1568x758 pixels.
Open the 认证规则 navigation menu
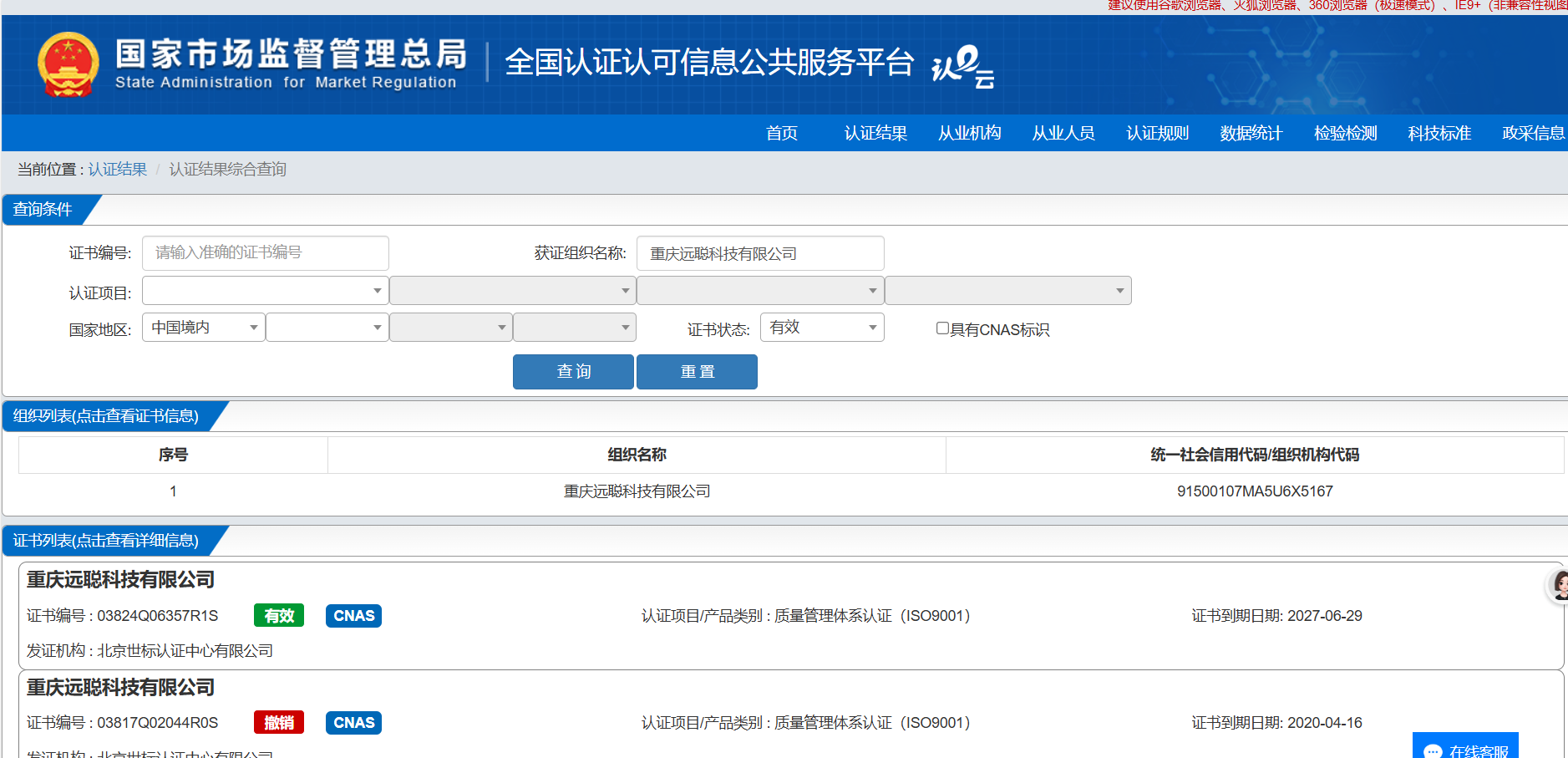click(1158, 133)
